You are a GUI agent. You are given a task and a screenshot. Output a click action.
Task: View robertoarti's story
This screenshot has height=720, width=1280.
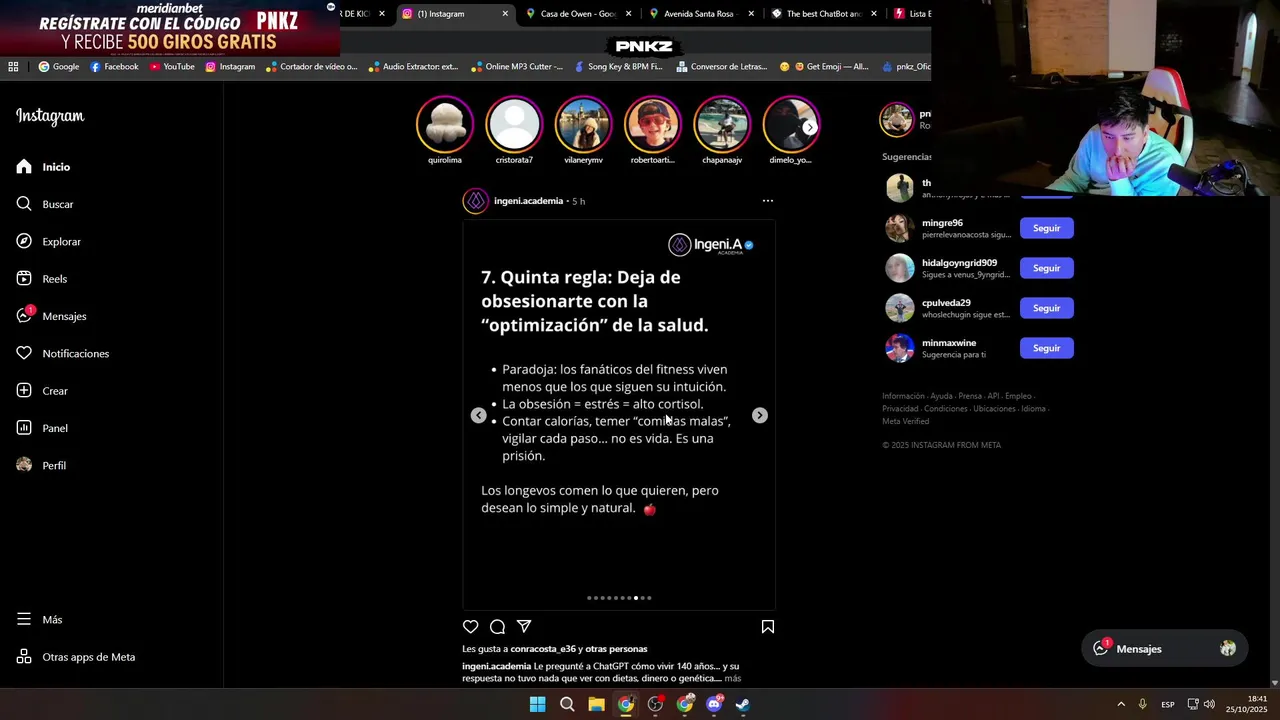click(652, 130)
